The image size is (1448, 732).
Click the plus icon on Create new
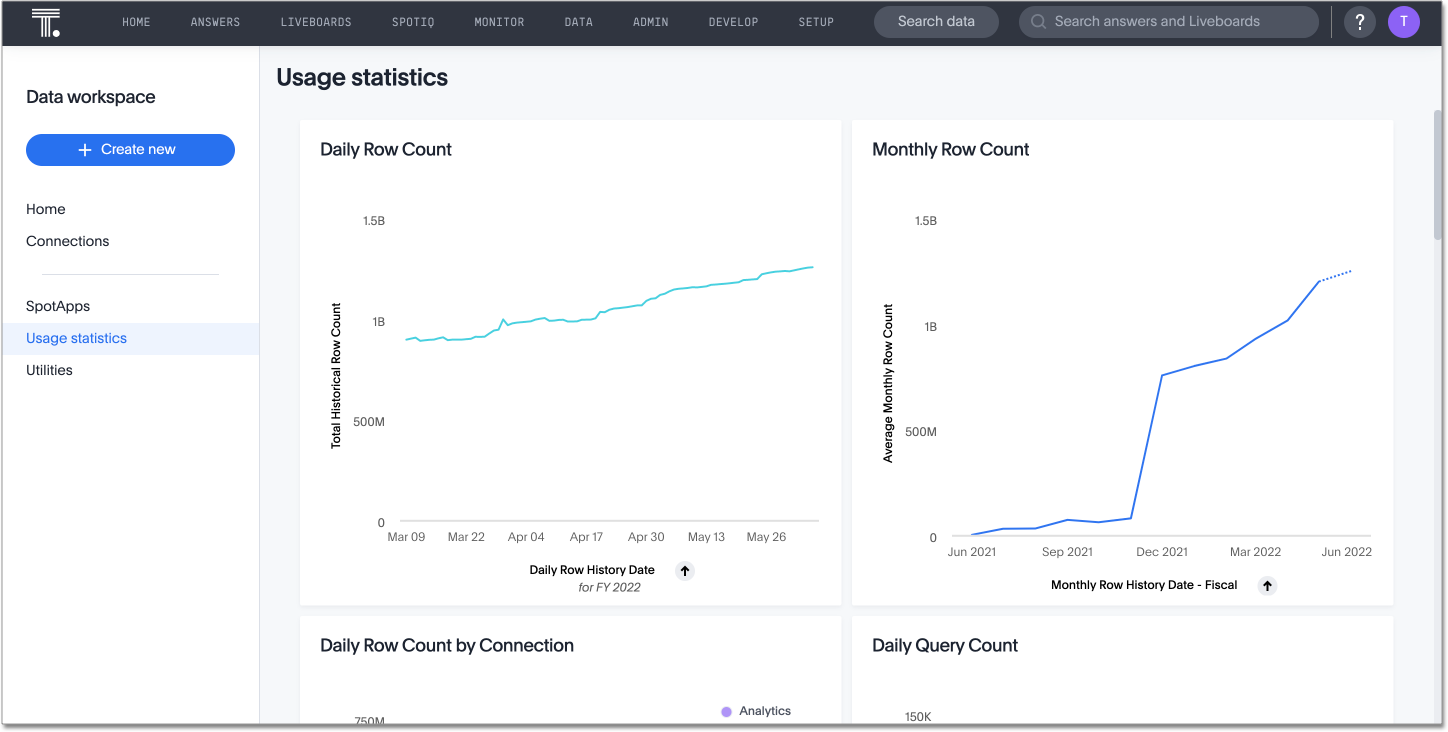84,149
